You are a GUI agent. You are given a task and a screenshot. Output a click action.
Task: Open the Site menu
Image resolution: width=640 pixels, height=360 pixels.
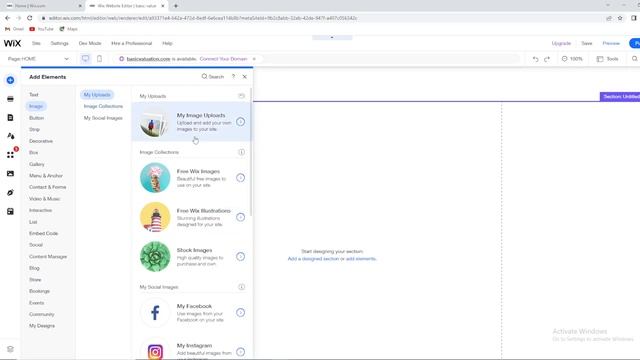pyautogui.click(x=36, y=43)
